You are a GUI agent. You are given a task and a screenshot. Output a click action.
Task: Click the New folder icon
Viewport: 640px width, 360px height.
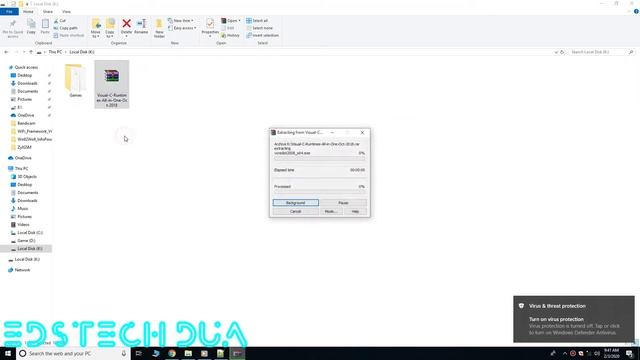159,28
